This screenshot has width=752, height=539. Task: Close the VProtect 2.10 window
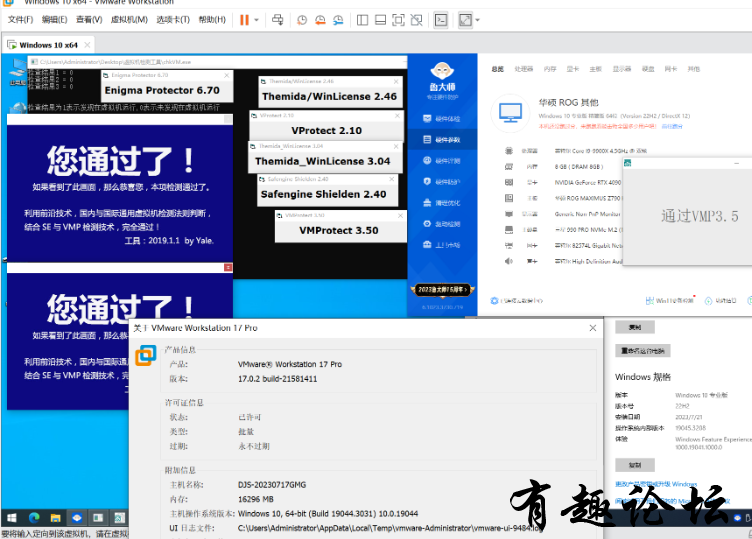tap(397, 116)
